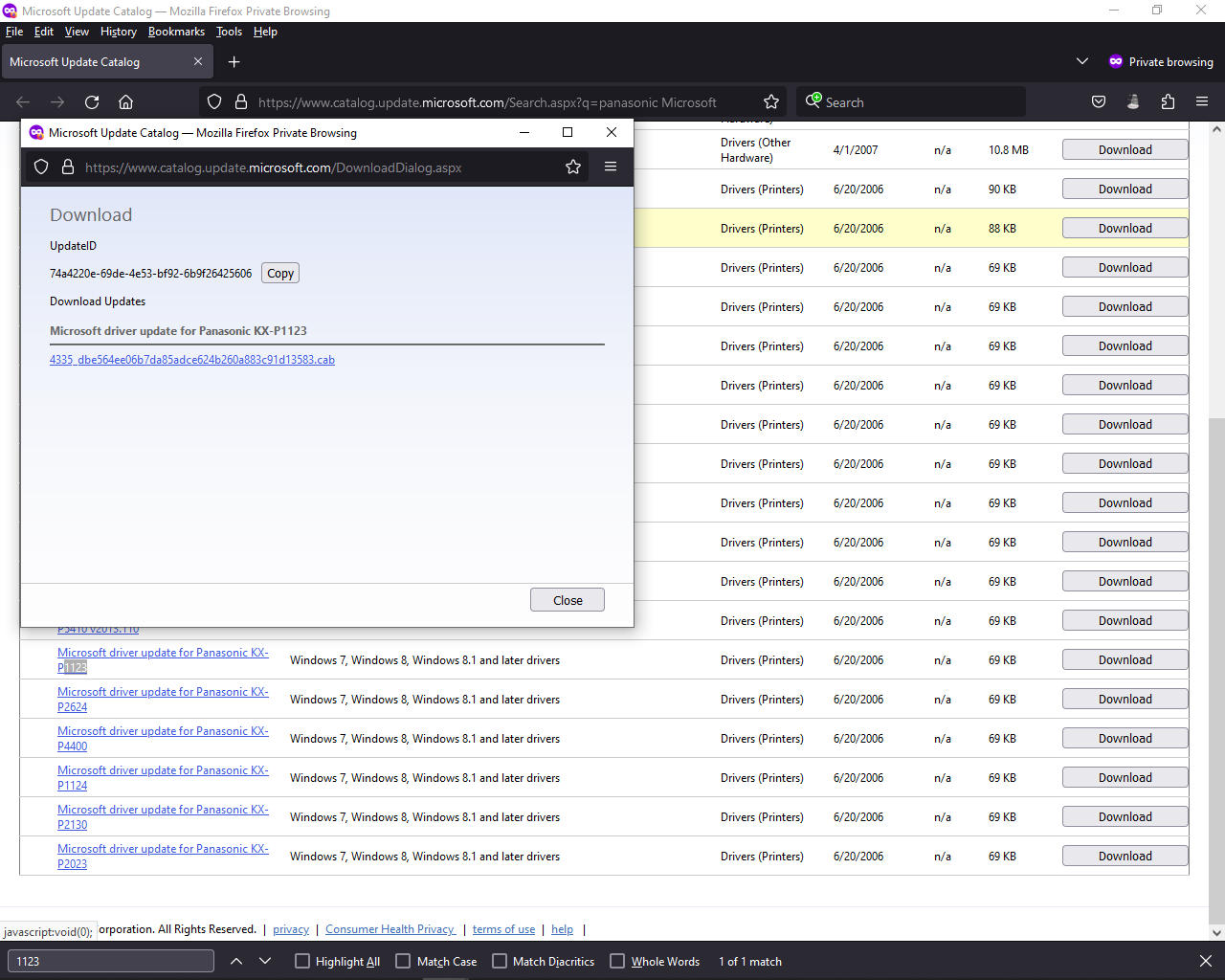Click Download in the KX-P2023 row
This screenshot has width=1225, height=980.
[1125, 856]
